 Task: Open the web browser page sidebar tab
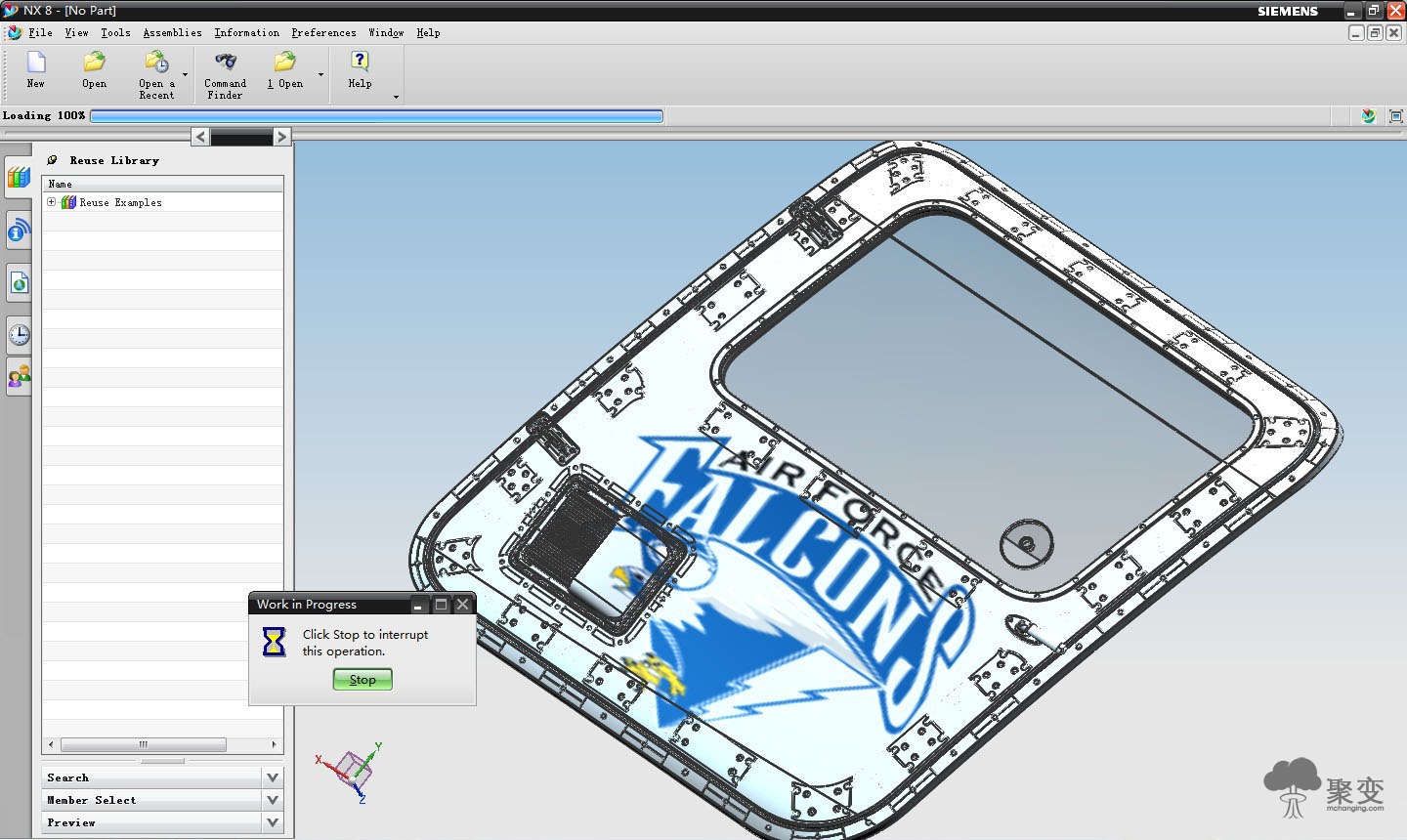coord(19,283)
